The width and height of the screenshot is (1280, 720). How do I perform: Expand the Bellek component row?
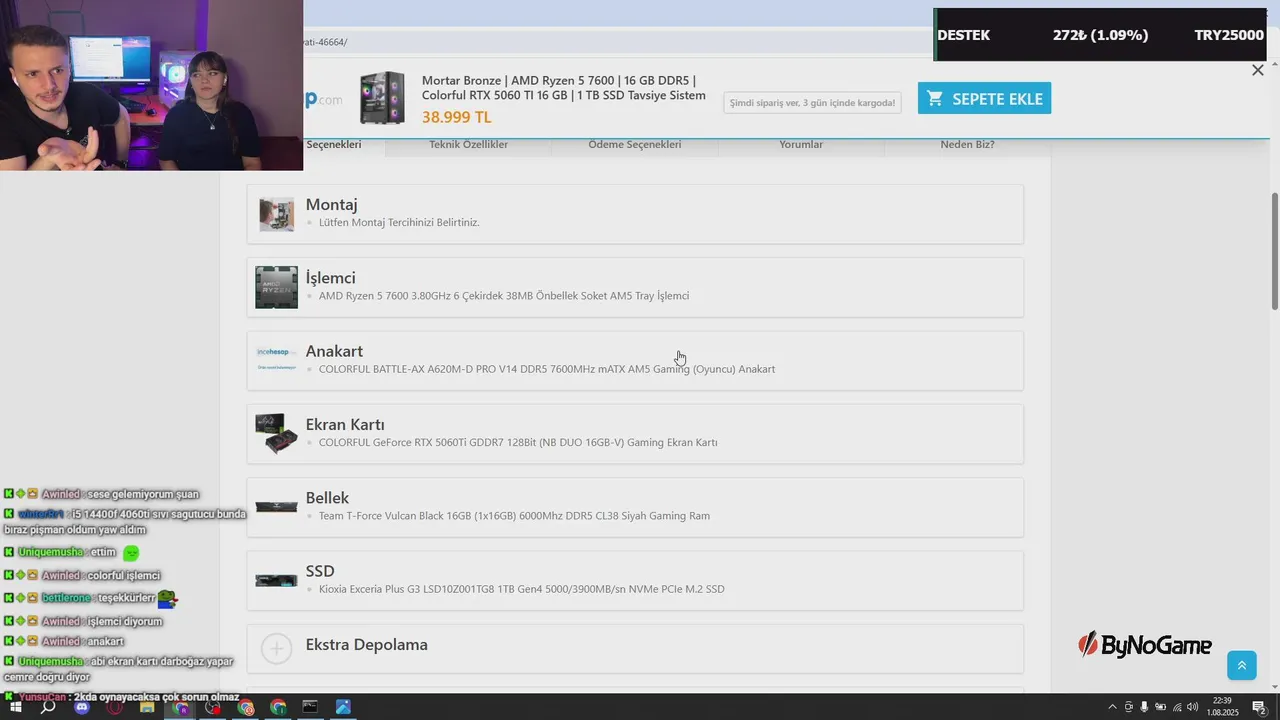635,507
